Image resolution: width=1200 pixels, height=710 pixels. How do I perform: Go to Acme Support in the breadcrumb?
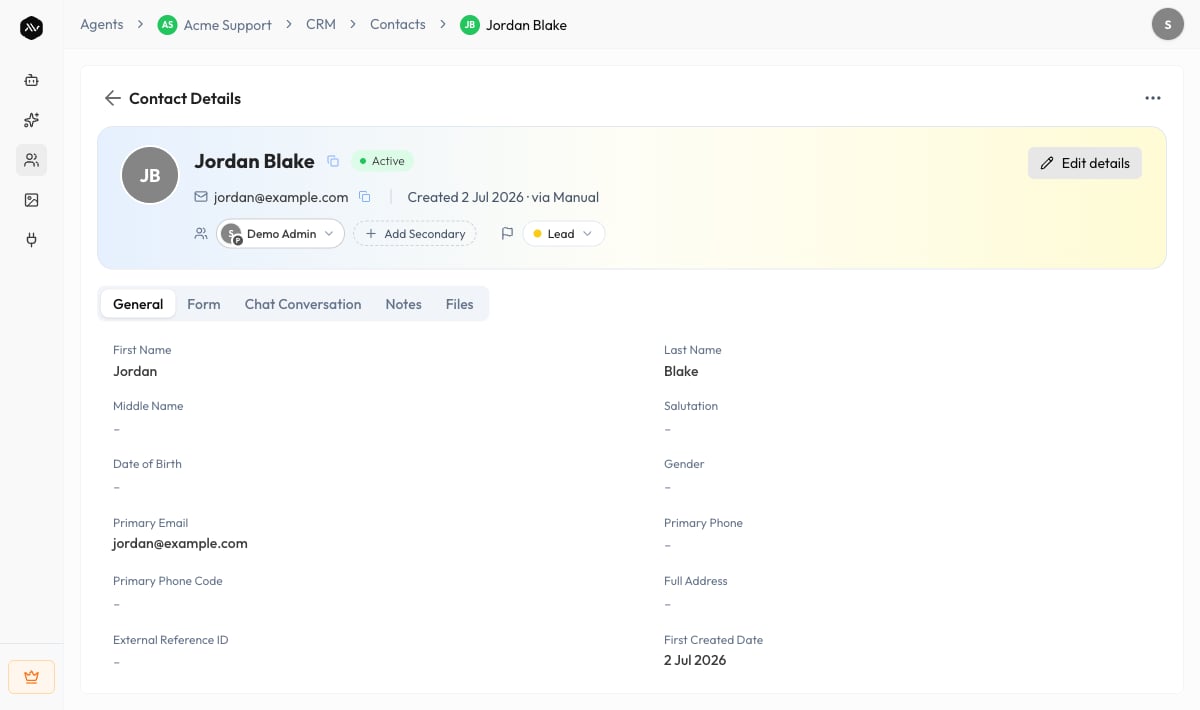click(x=228, y=25)
